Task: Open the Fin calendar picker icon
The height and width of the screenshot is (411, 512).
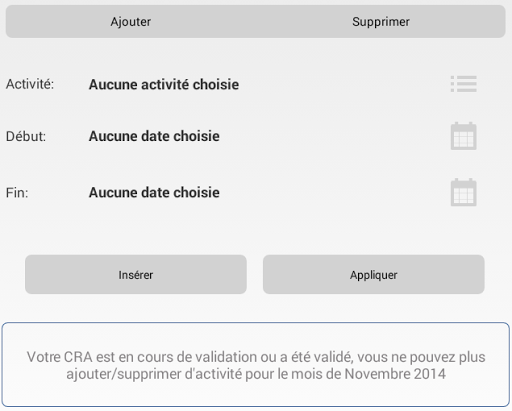Action: (x=463, y=192)
